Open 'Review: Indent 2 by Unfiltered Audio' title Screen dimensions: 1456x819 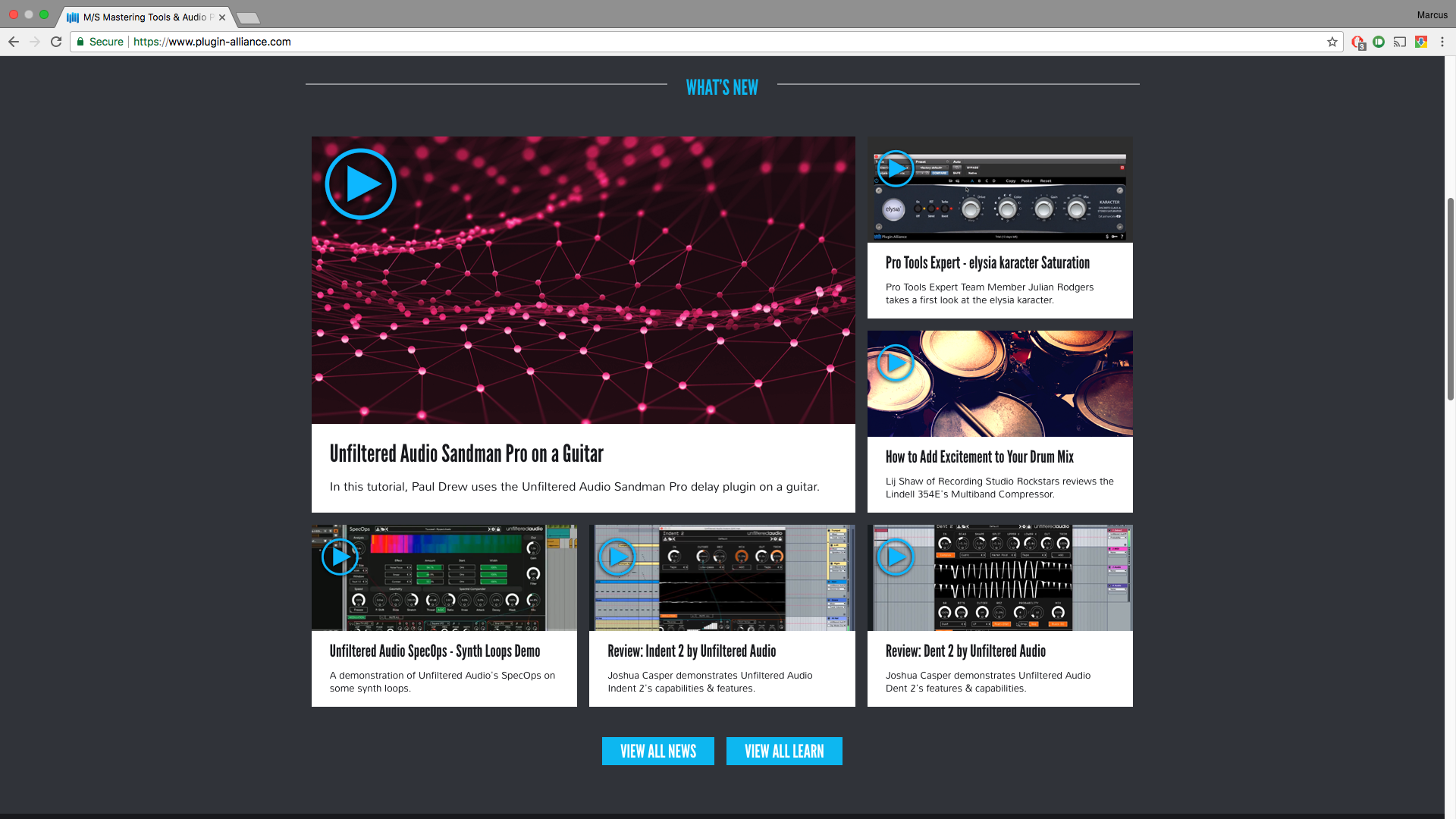[692, 651]
